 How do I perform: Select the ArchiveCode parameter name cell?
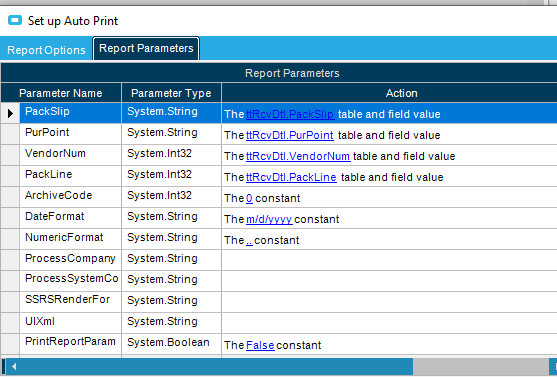70,197
